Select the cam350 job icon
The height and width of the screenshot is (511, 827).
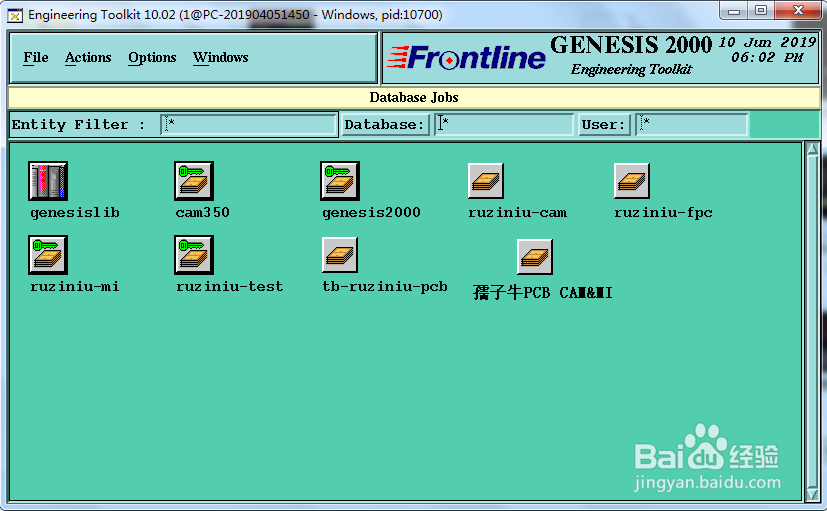coord(194,181)
